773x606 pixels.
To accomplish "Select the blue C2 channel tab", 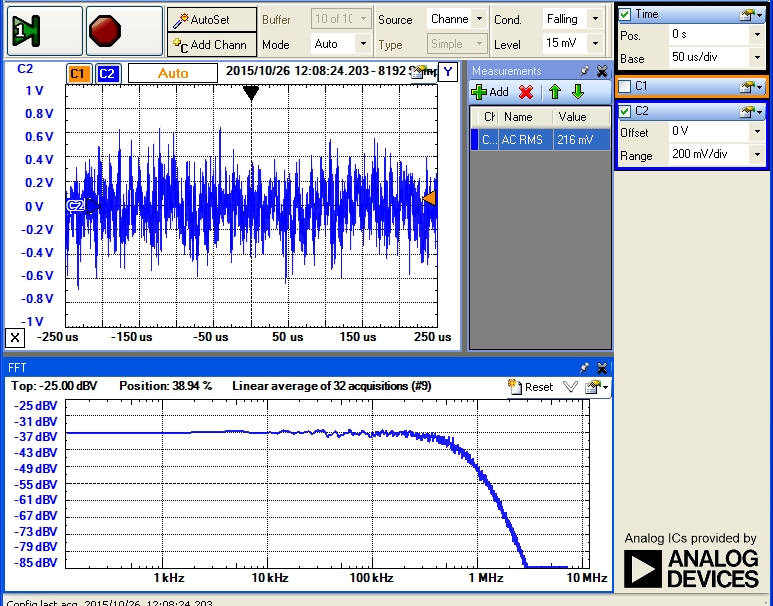I will (109, 73).
